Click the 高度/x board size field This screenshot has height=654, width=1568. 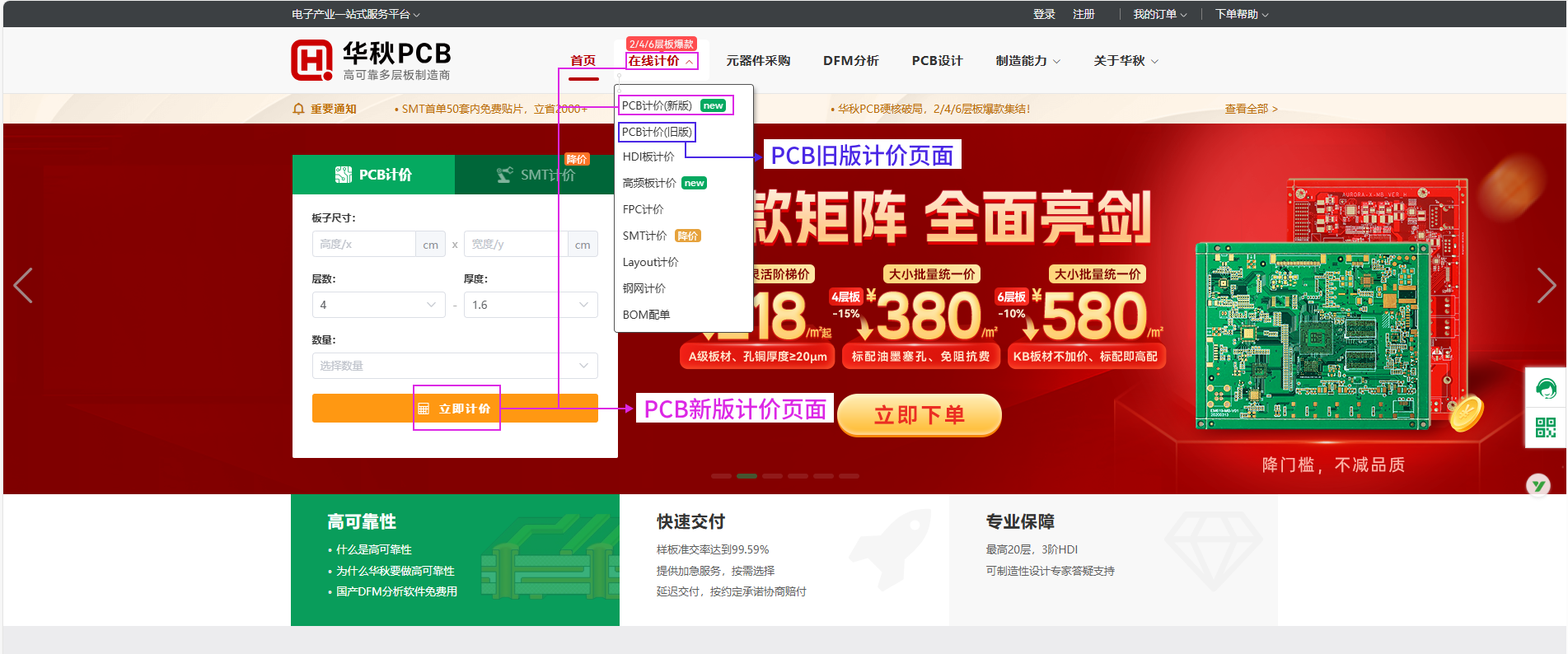pos(363,245)
